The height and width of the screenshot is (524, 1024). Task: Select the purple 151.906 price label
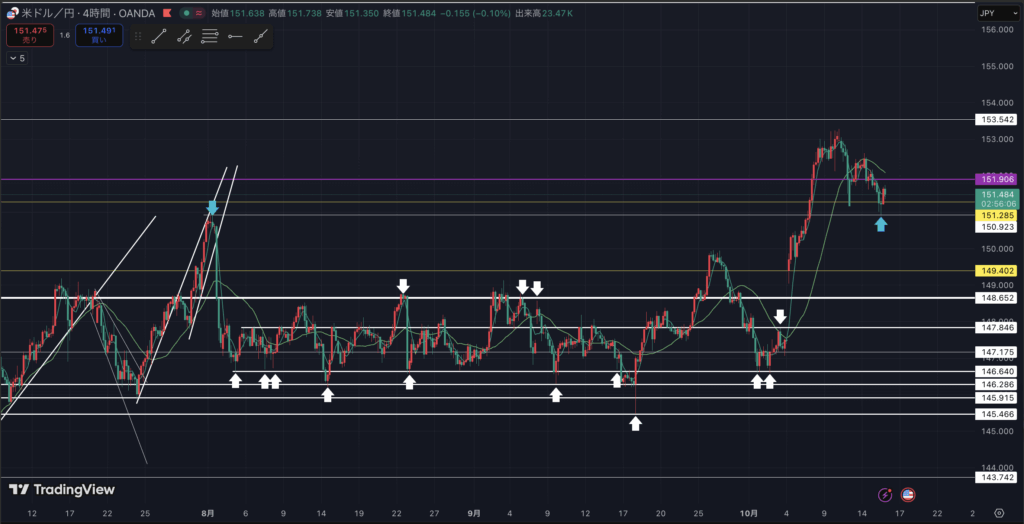[x=995, y=179]
